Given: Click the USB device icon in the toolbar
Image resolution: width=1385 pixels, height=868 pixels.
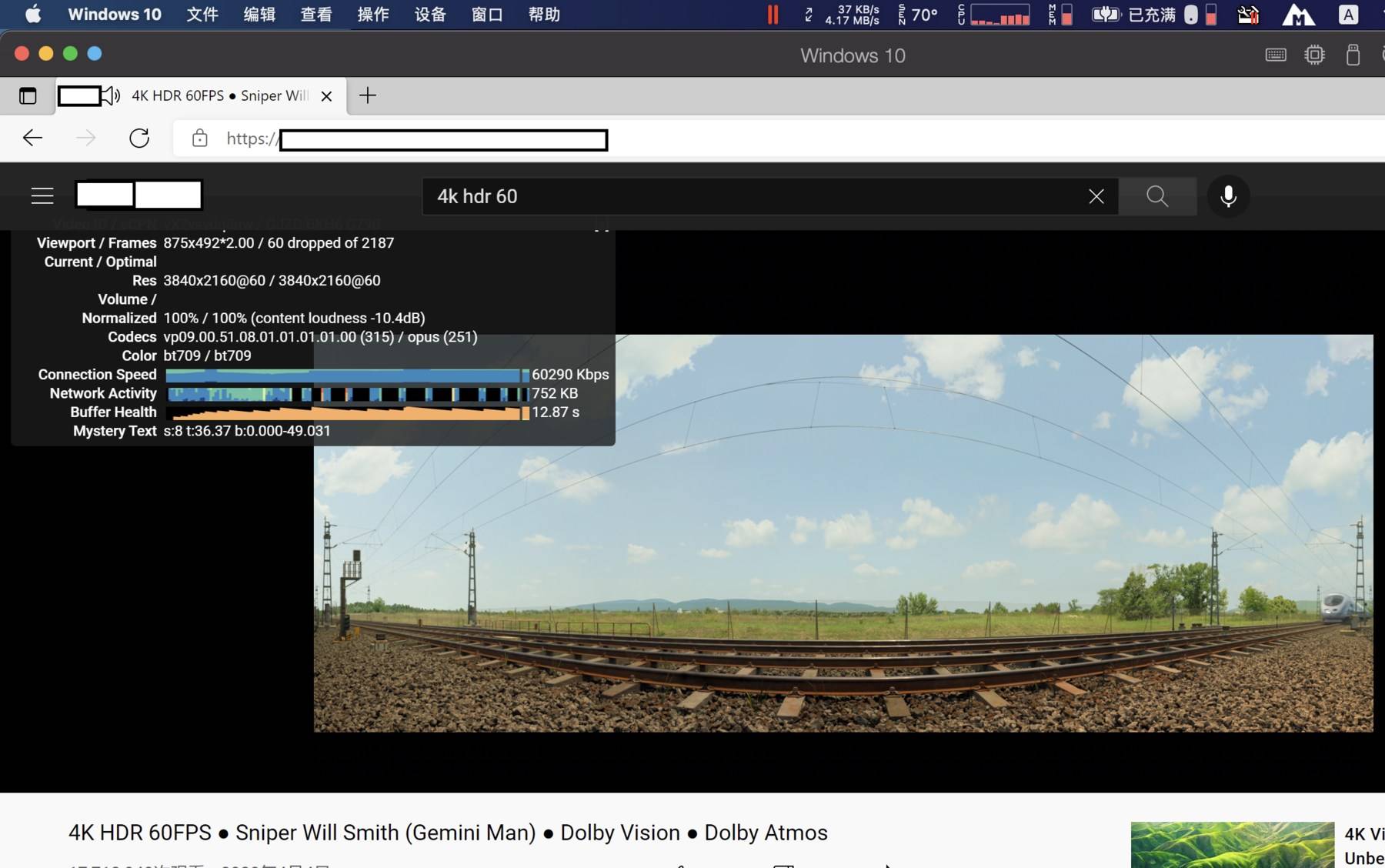Looking at the screenshot, I should point(1353,55).
